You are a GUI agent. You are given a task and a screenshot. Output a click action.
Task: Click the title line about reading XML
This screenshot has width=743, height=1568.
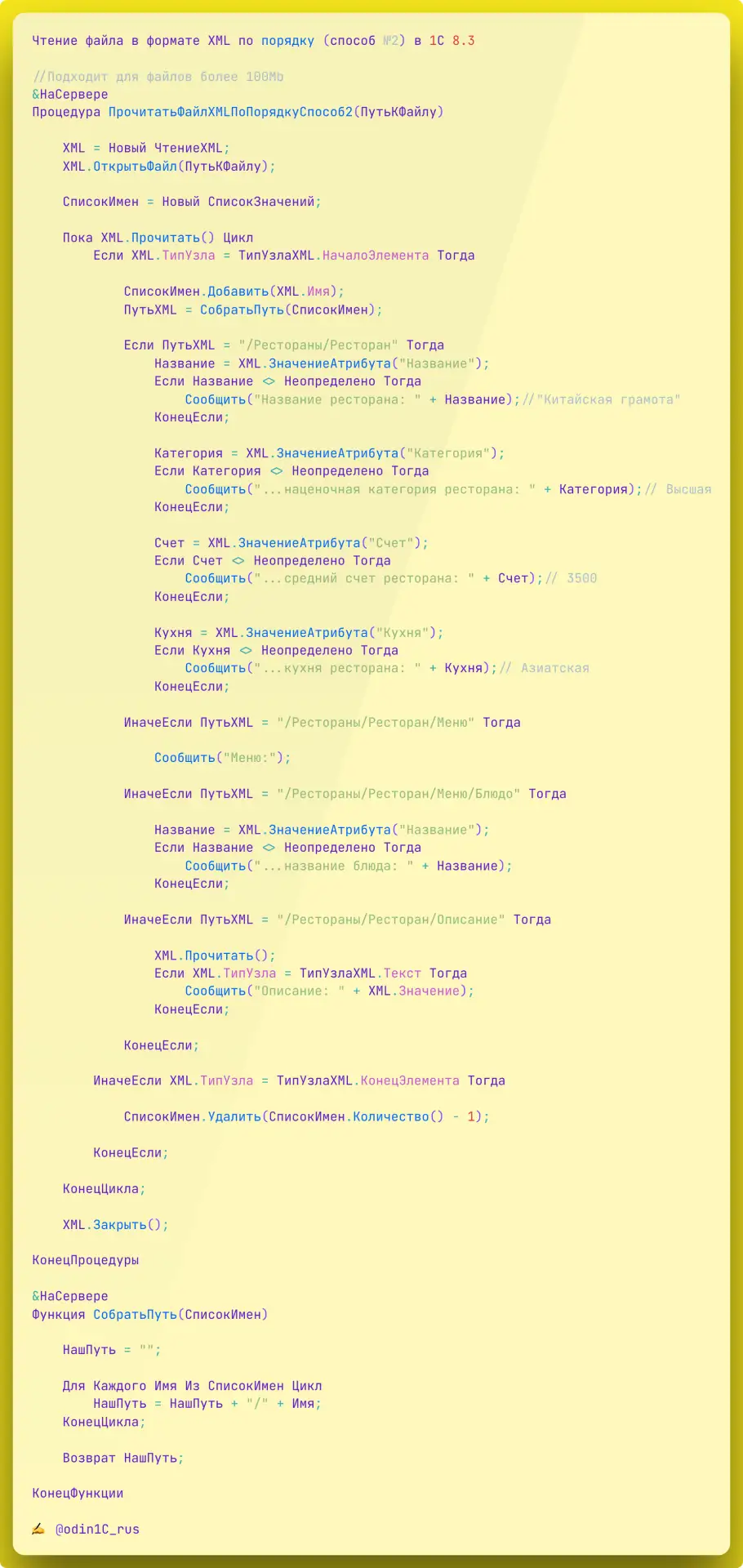[253, 41]
